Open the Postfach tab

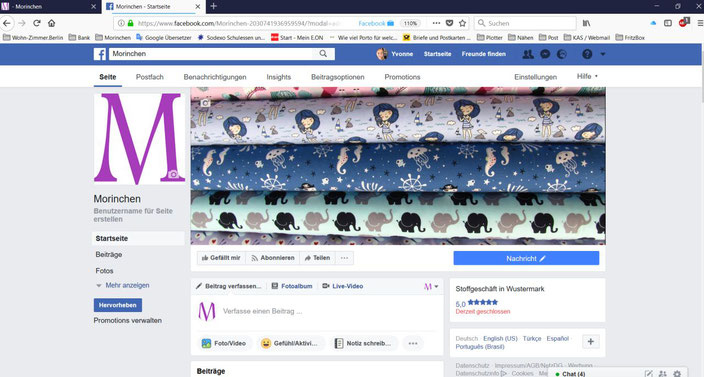tap(150, 77)
